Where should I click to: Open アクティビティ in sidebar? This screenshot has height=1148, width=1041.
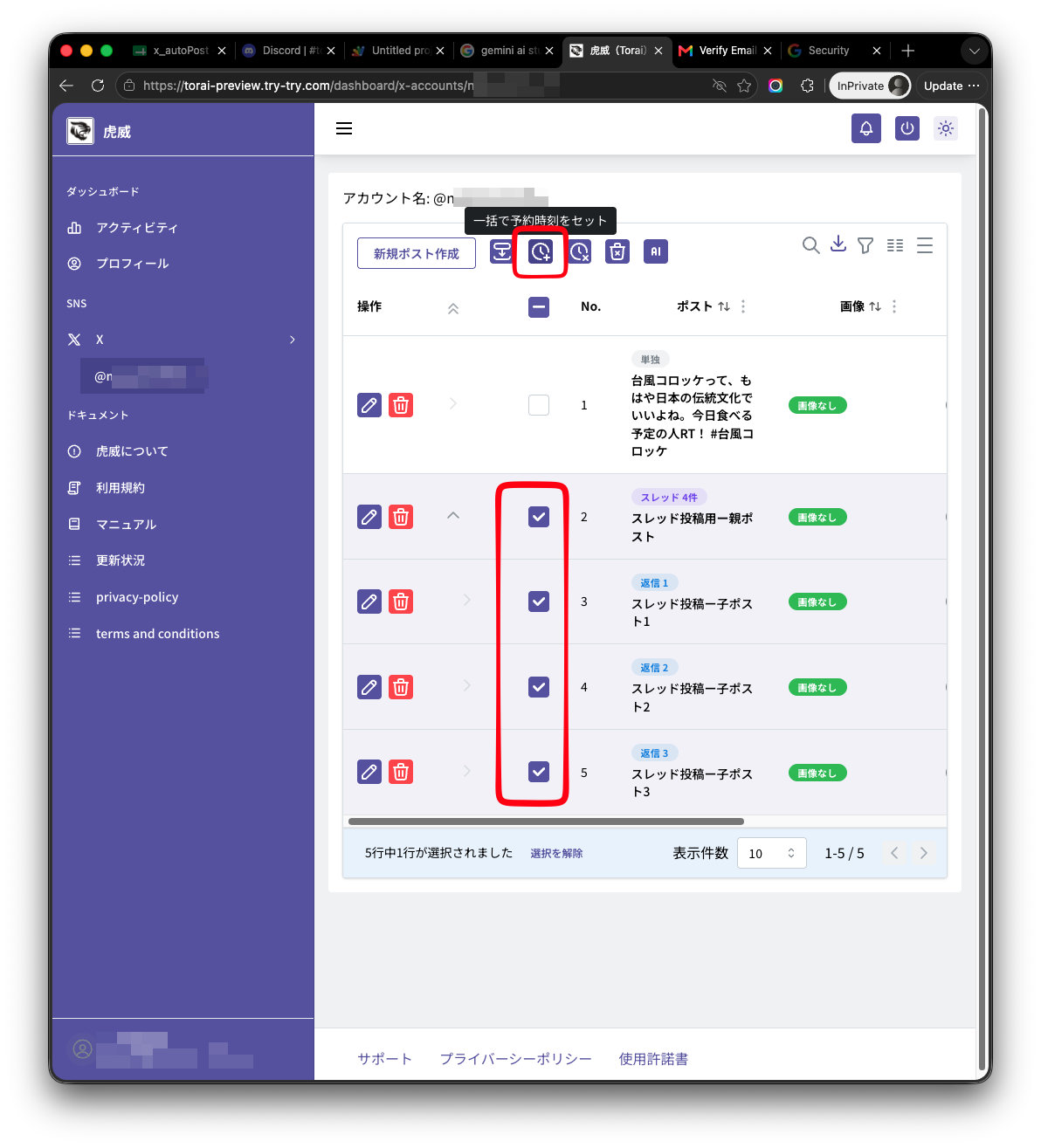click(137, 228)
